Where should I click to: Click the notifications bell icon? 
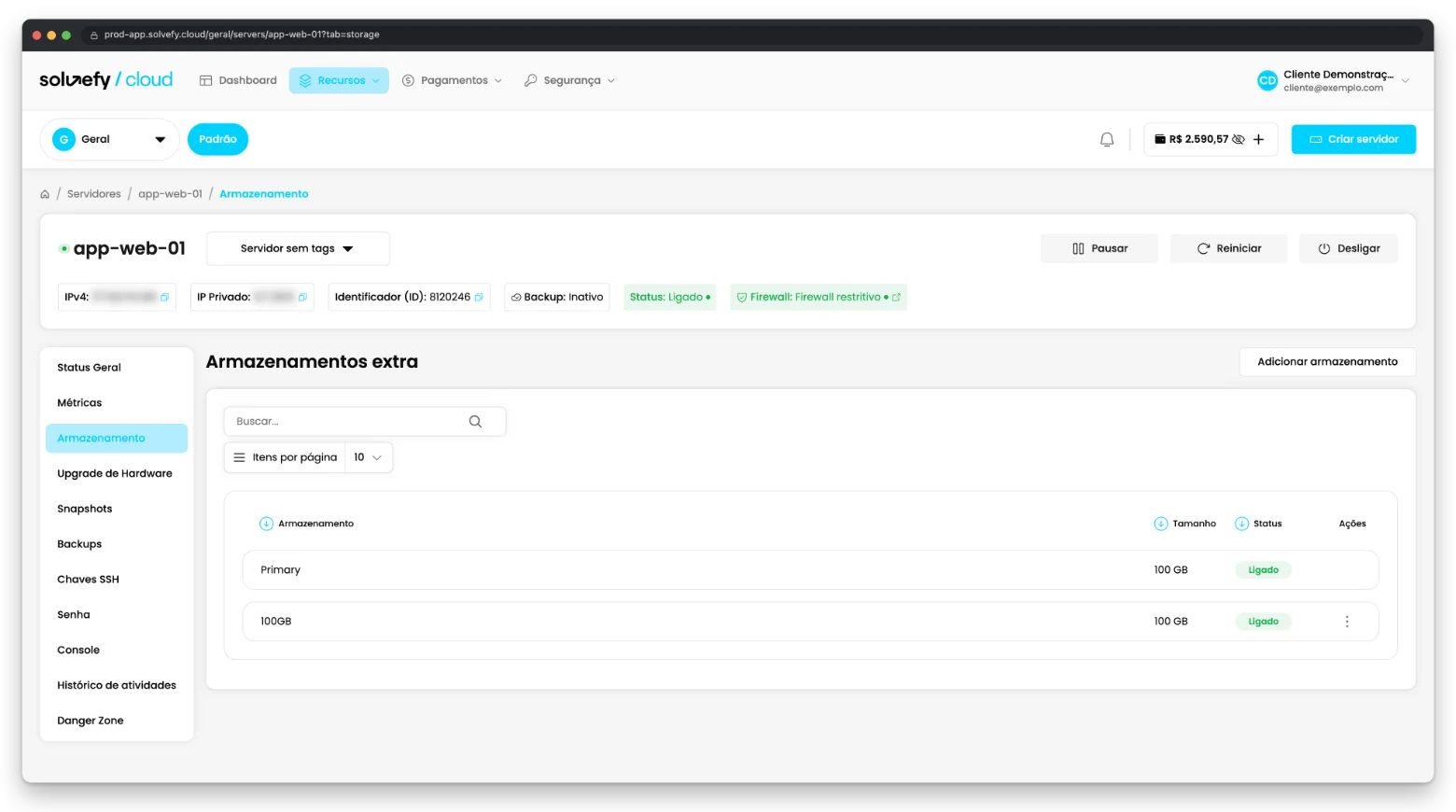click(1107, 139)
